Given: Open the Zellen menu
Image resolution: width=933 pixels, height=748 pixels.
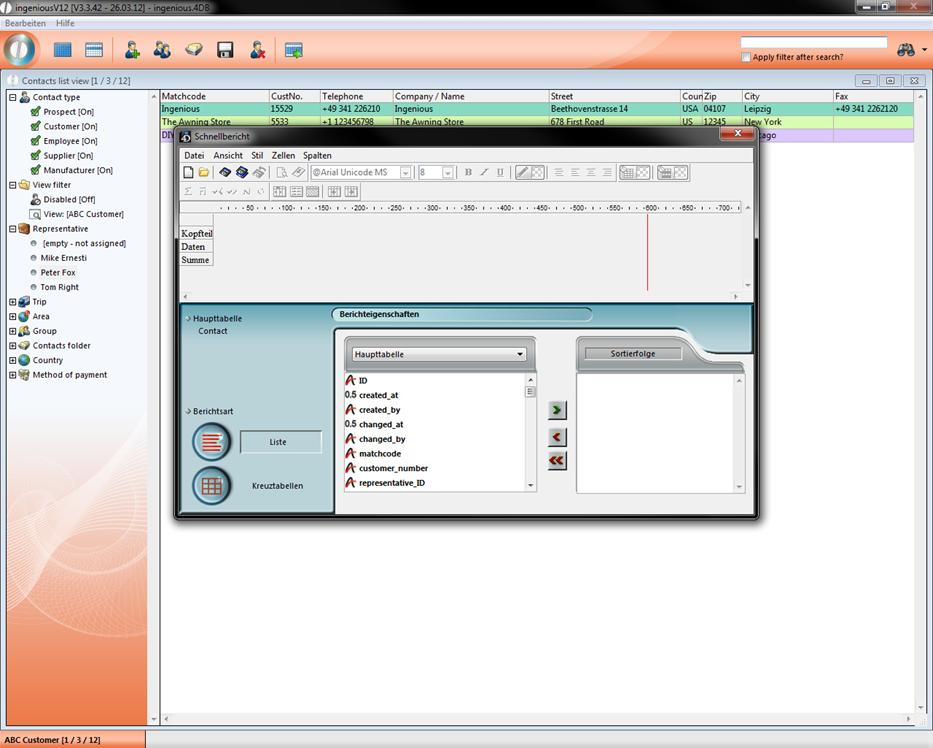Looking at the screenshot, I should (x=283, y=155).
